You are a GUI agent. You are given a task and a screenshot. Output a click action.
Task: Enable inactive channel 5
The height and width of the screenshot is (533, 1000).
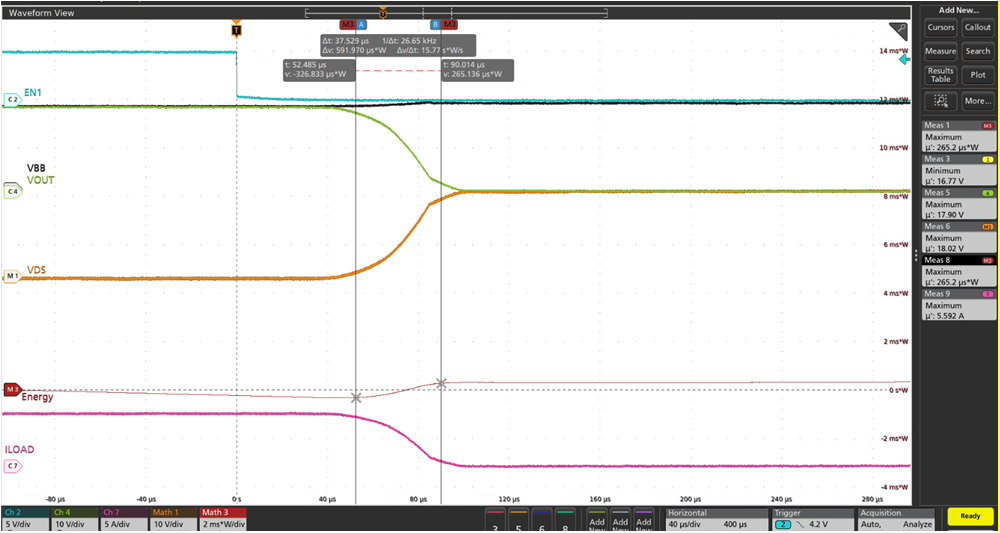coord(517,520)
